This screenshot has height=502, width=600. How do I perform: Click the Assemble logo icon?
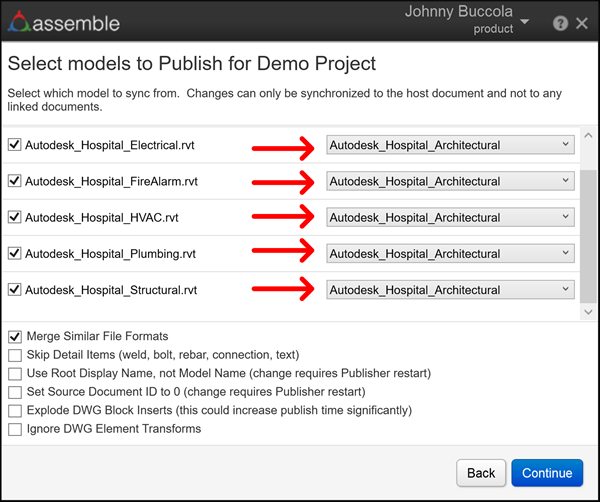click(19, 21)
